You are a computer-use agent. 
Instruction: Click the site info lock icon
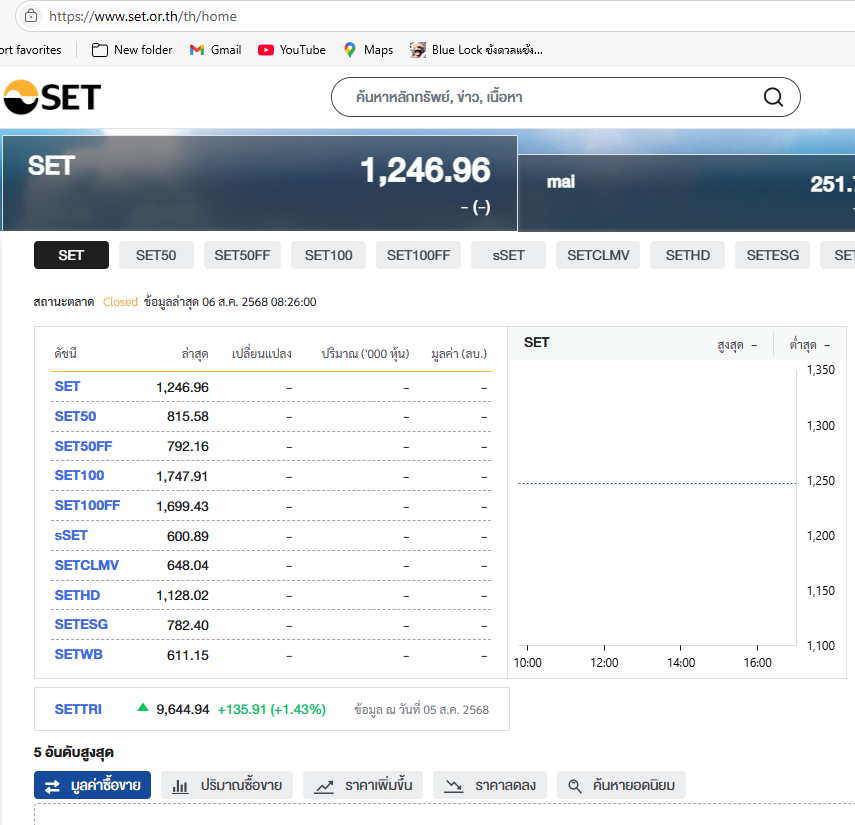[x=31, y=16]
